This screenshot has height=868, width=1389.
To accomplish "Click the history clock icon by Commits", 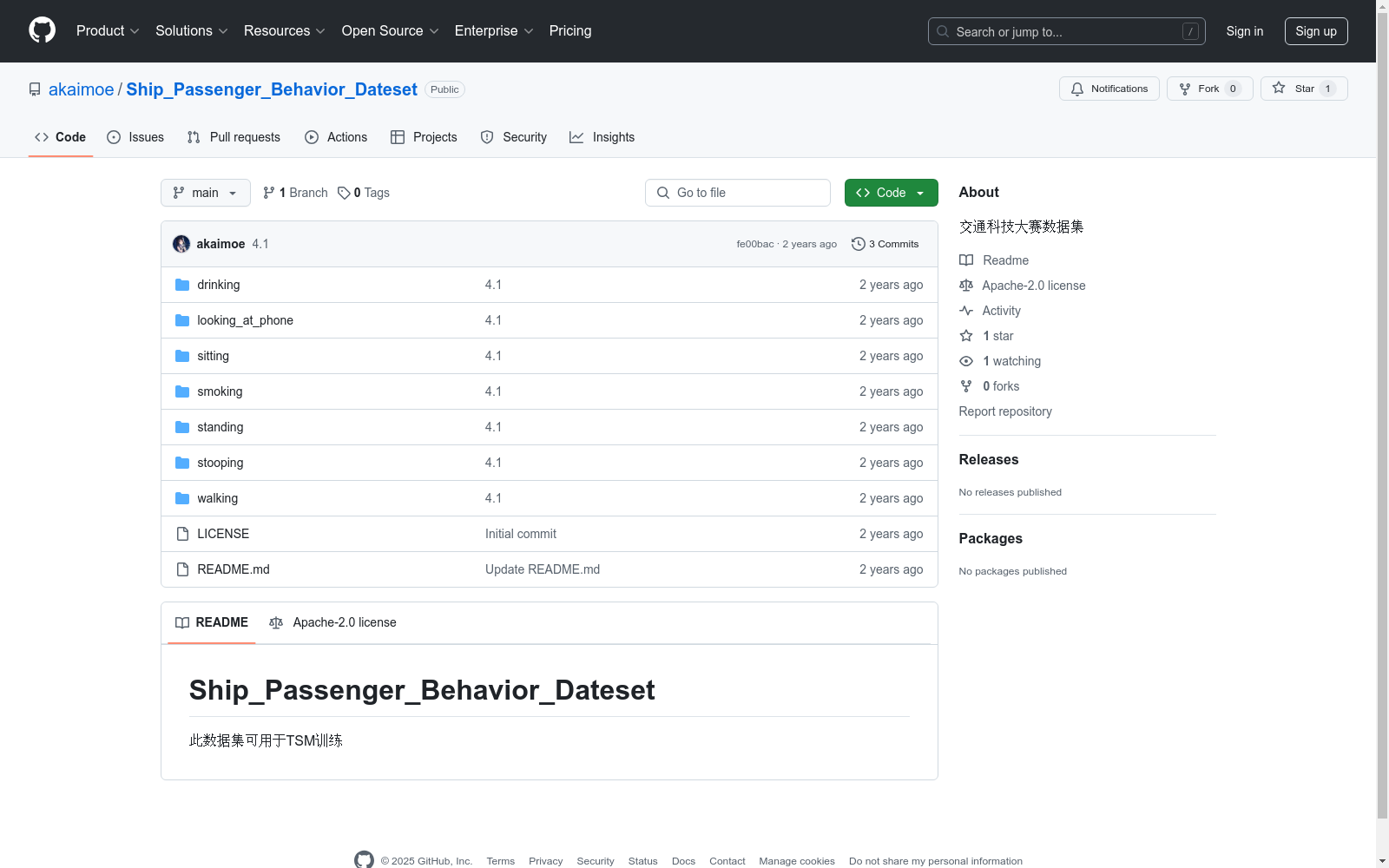I will (859, 244).
